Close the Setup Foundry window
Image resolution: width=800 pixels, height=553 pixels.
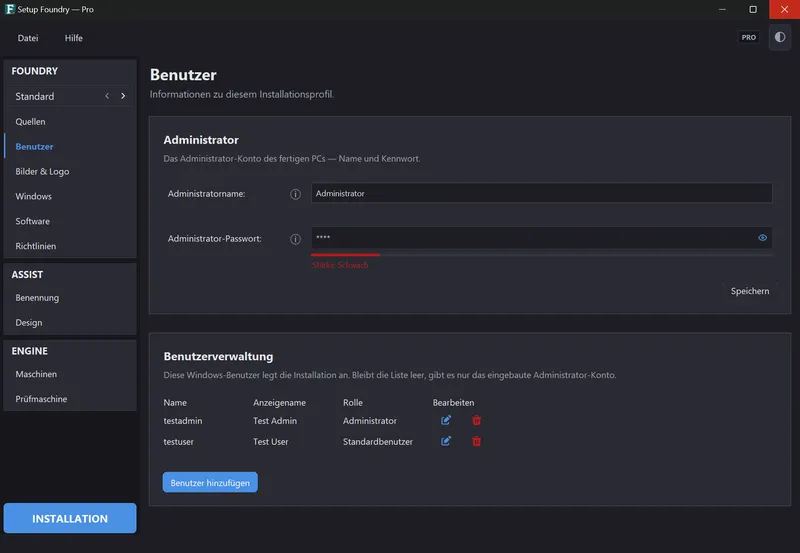coord(784,9)
